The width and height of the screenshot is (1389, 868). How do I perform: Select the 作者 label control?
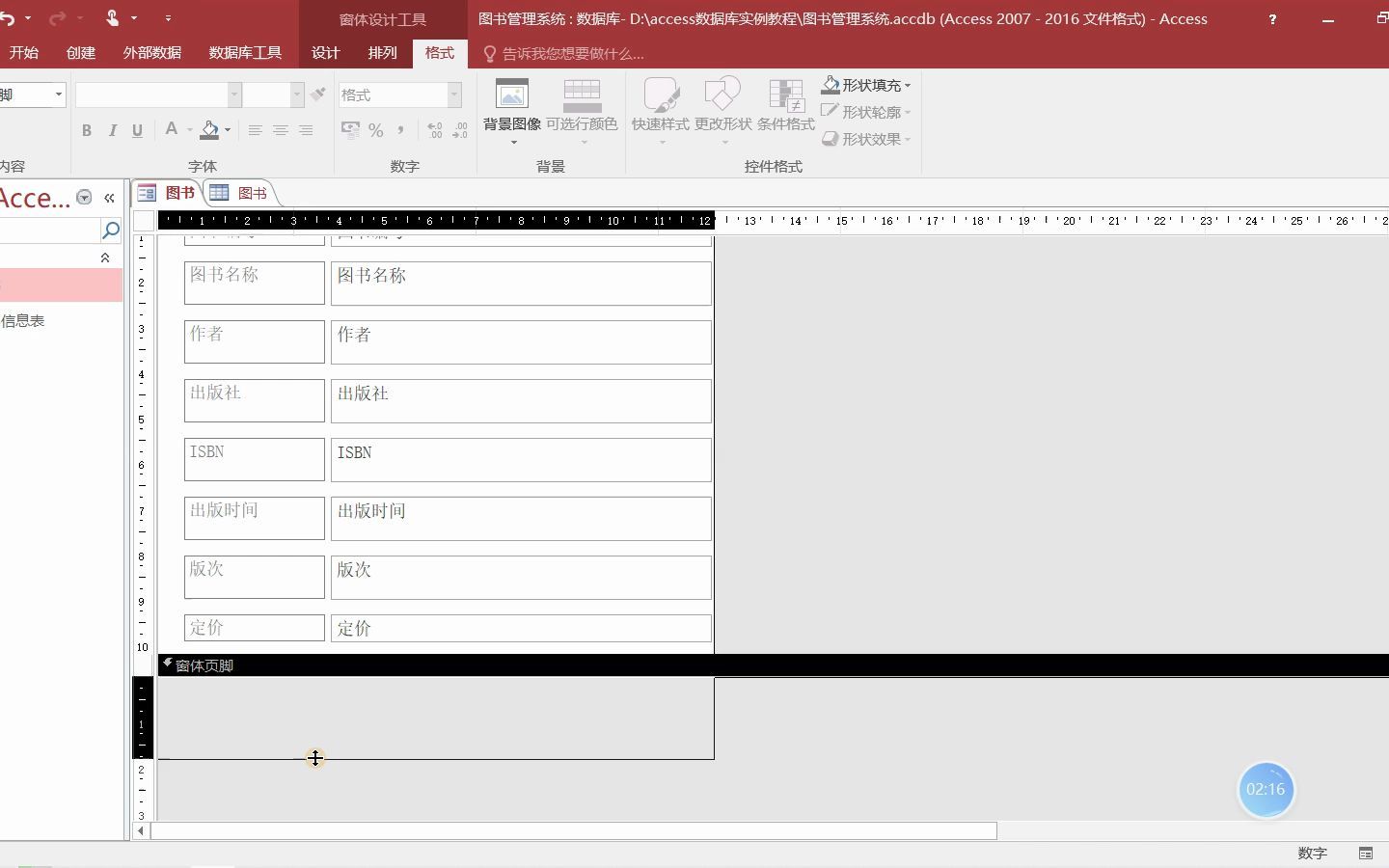pyautogui.click(x=255, y=341)
